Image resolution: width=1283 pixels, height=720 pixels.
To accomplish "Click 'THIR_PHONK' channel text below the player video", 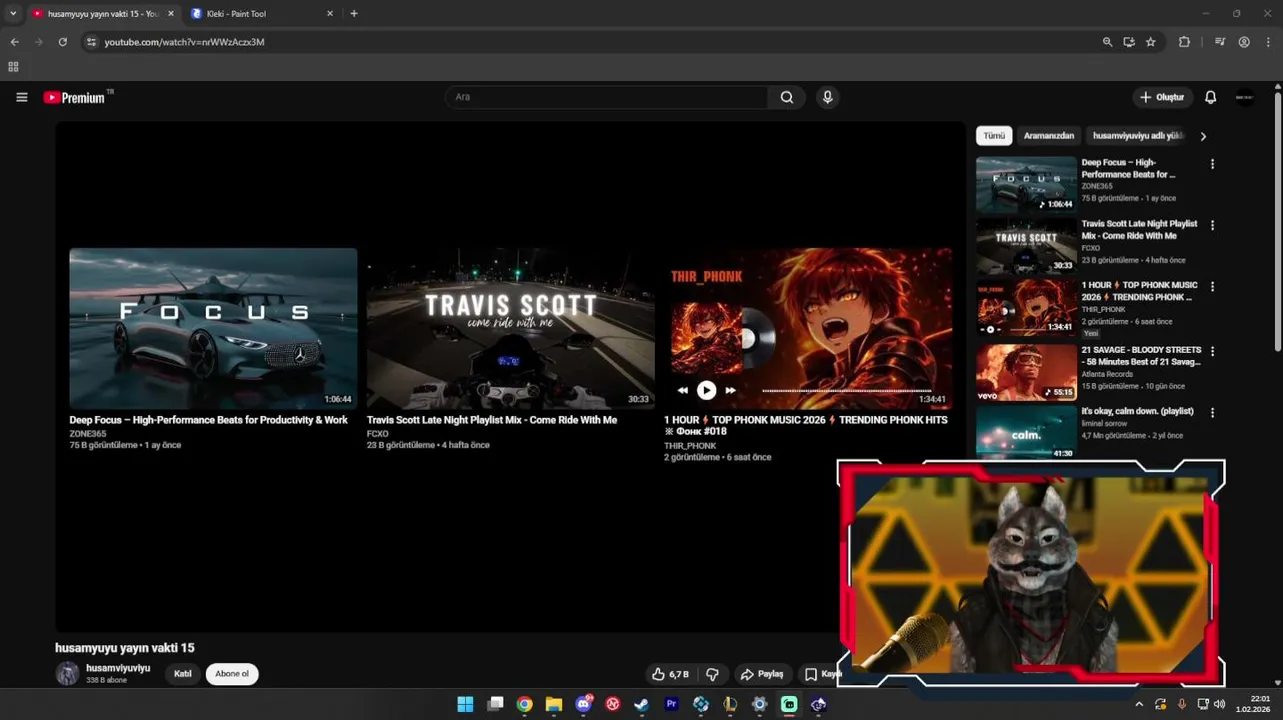I will 690,446.
